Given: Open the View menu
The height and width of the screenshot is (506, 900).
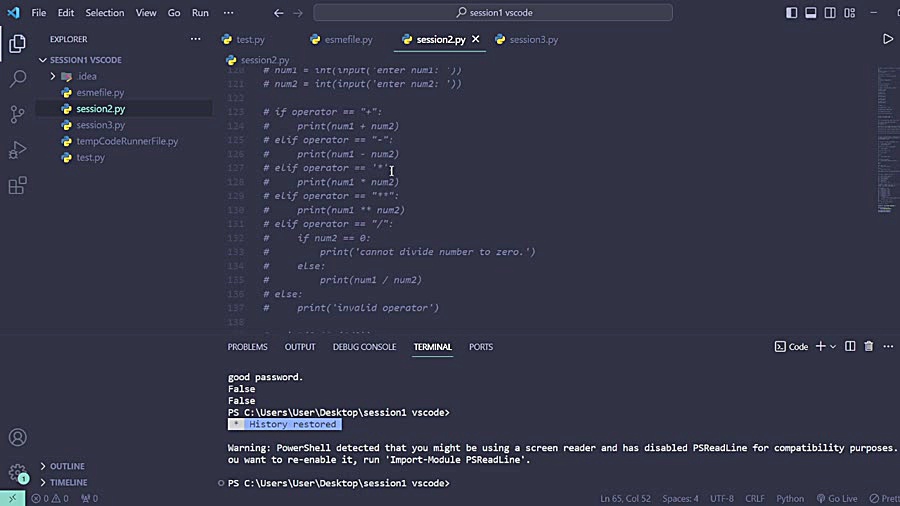Looking at the screenshot, I should point(146,13).
